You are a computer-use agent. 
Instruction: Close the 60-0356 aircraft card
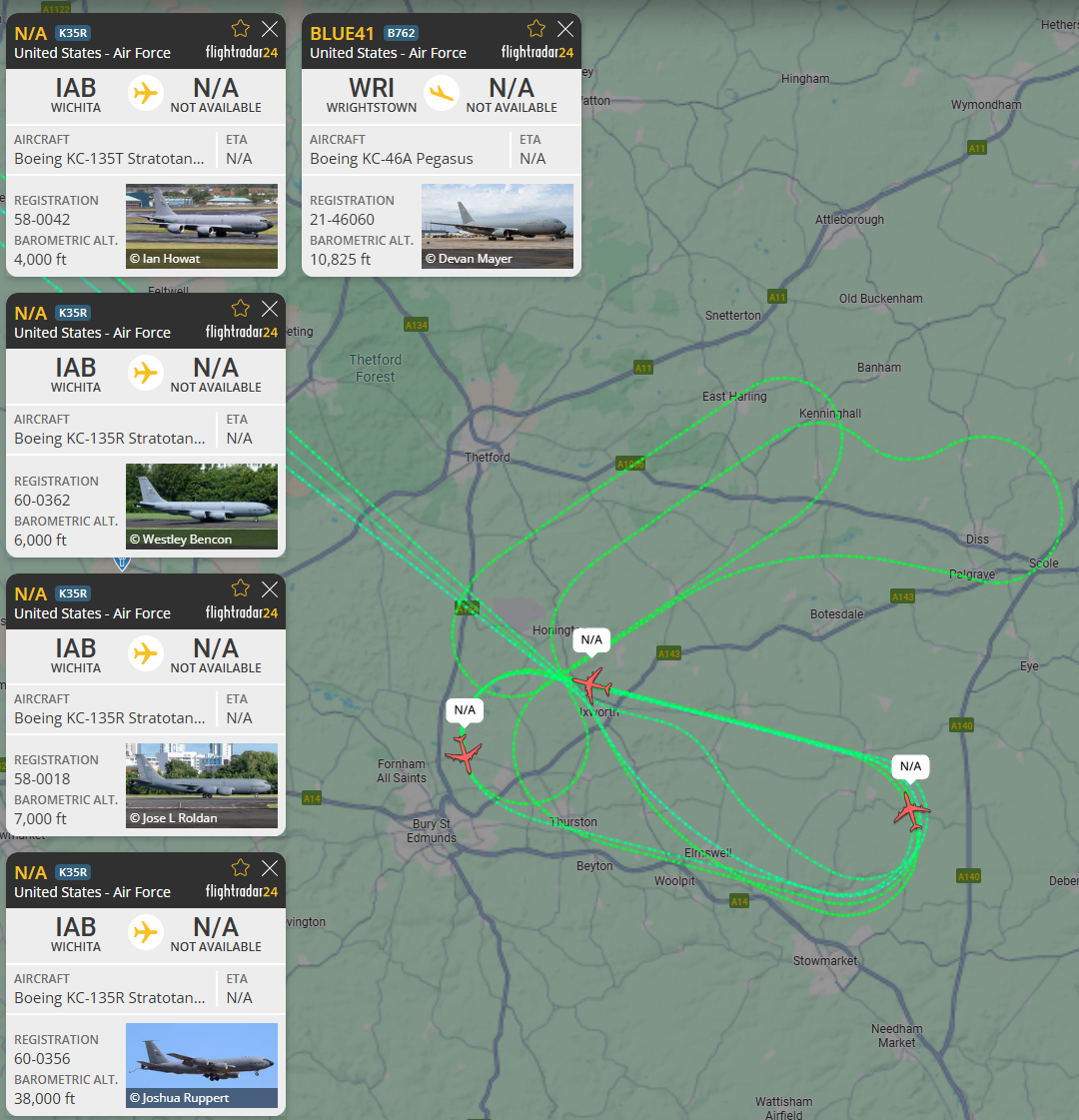pos(270,868)
